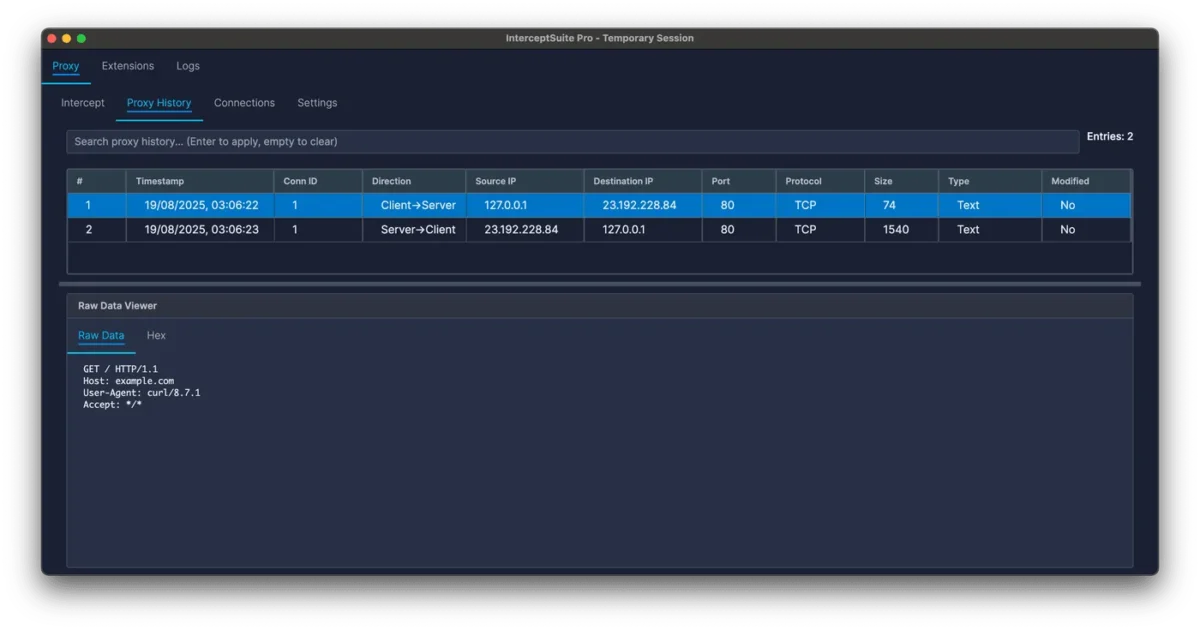The image size is (1200, 630).
Task: Open the Logs tab
Action: pos(188,66)
